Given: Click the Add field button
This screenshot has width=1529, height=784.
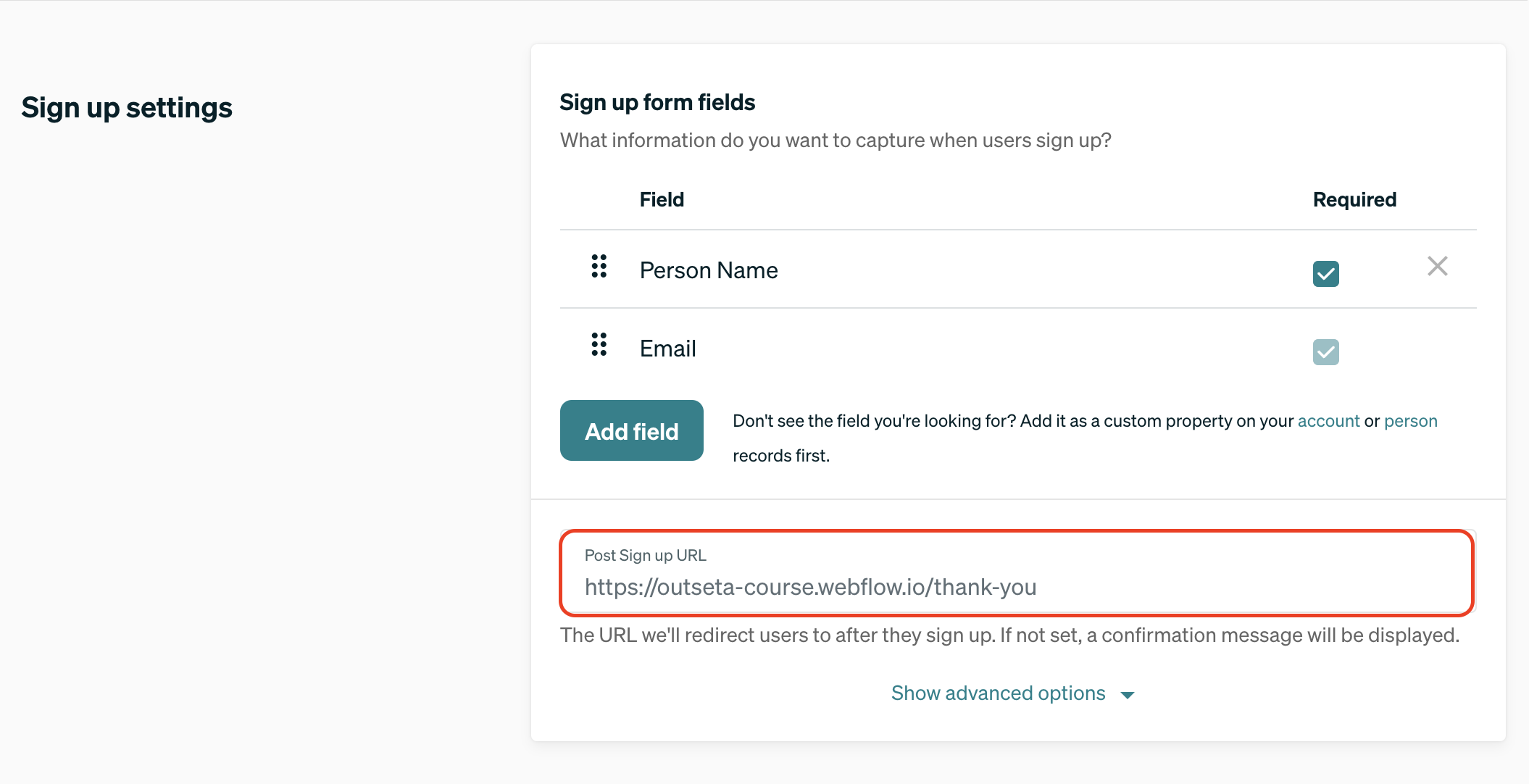Looking at the screenshot, I should [x=632, y=430].
